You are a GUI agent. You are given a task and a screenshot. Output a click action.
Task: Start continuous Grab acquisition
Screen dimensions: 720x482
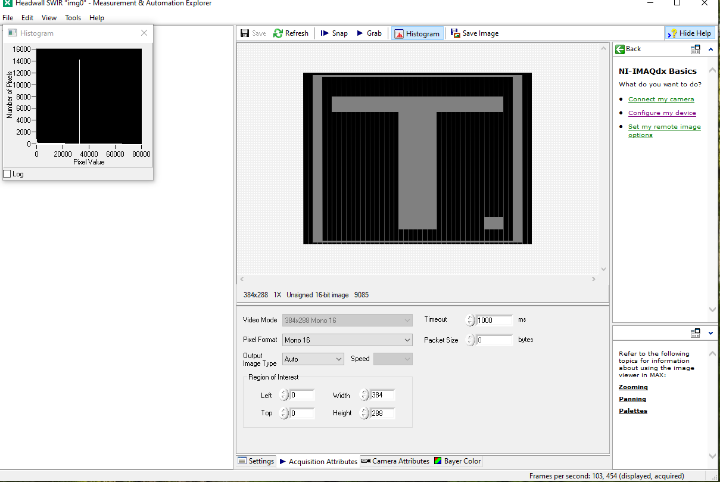pos(369,33)
